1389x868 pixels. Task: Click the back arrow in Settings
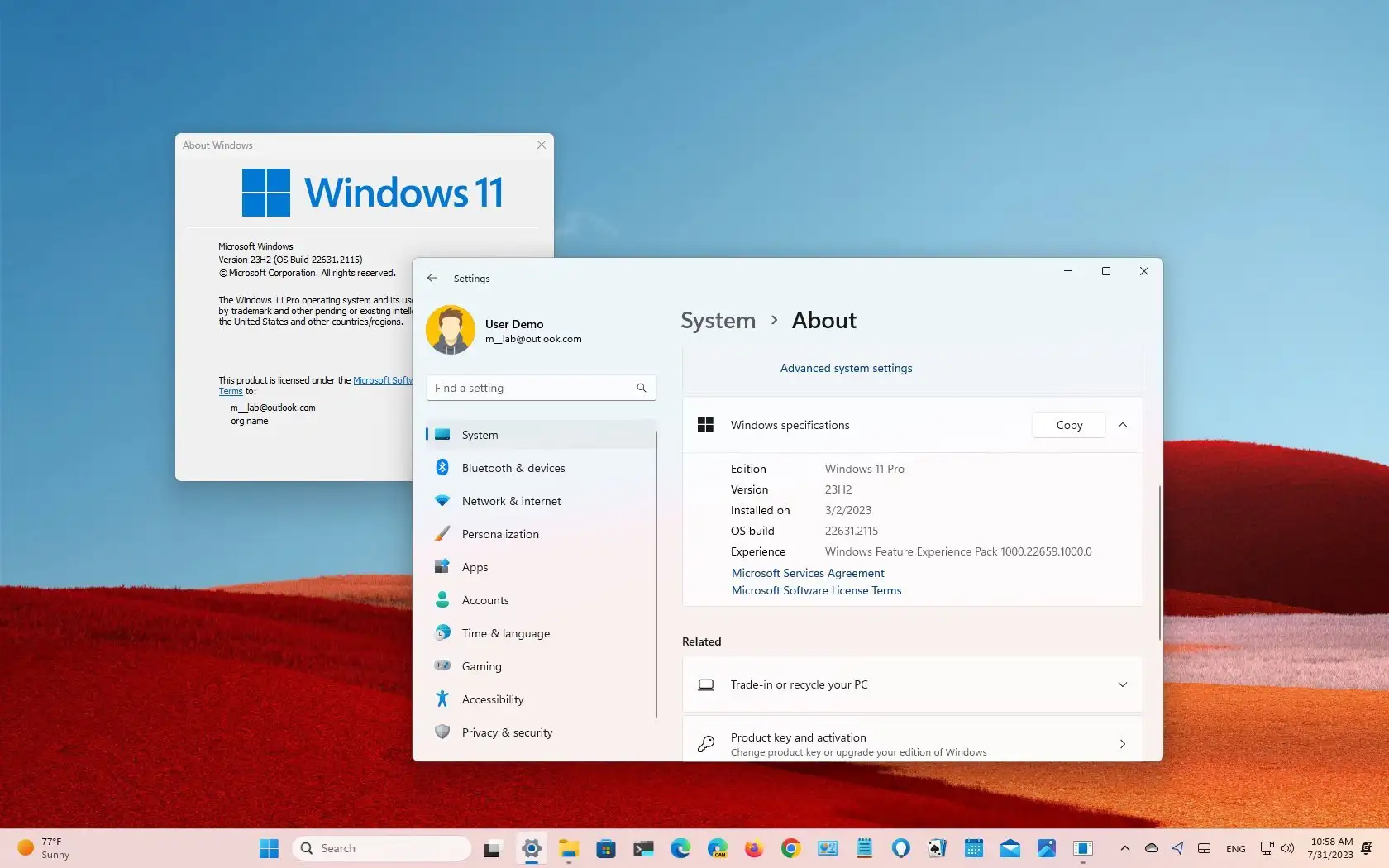click(432, 279)
